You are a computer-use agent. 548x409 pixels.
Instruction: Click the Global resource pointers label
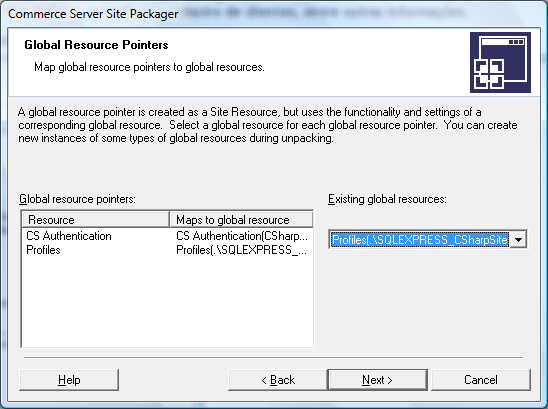77,199
